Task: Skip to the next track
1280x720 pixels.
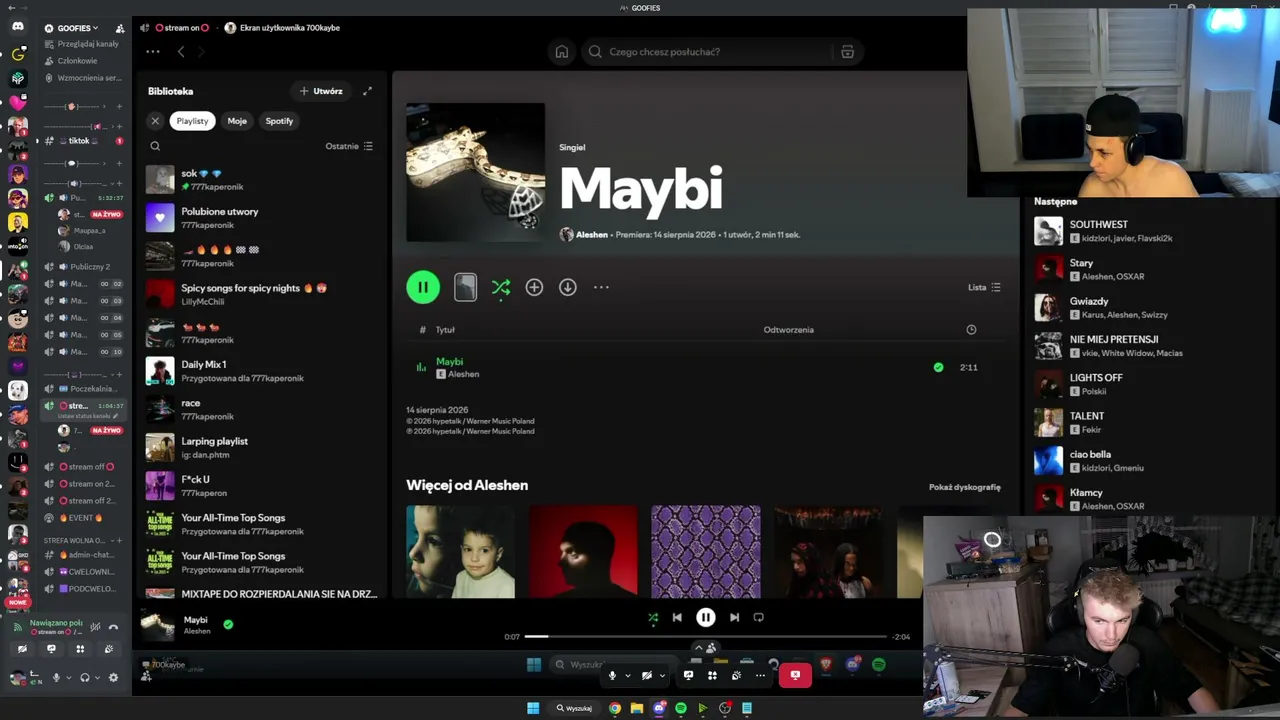Action: pyautogui.click(x=734, y=618)
